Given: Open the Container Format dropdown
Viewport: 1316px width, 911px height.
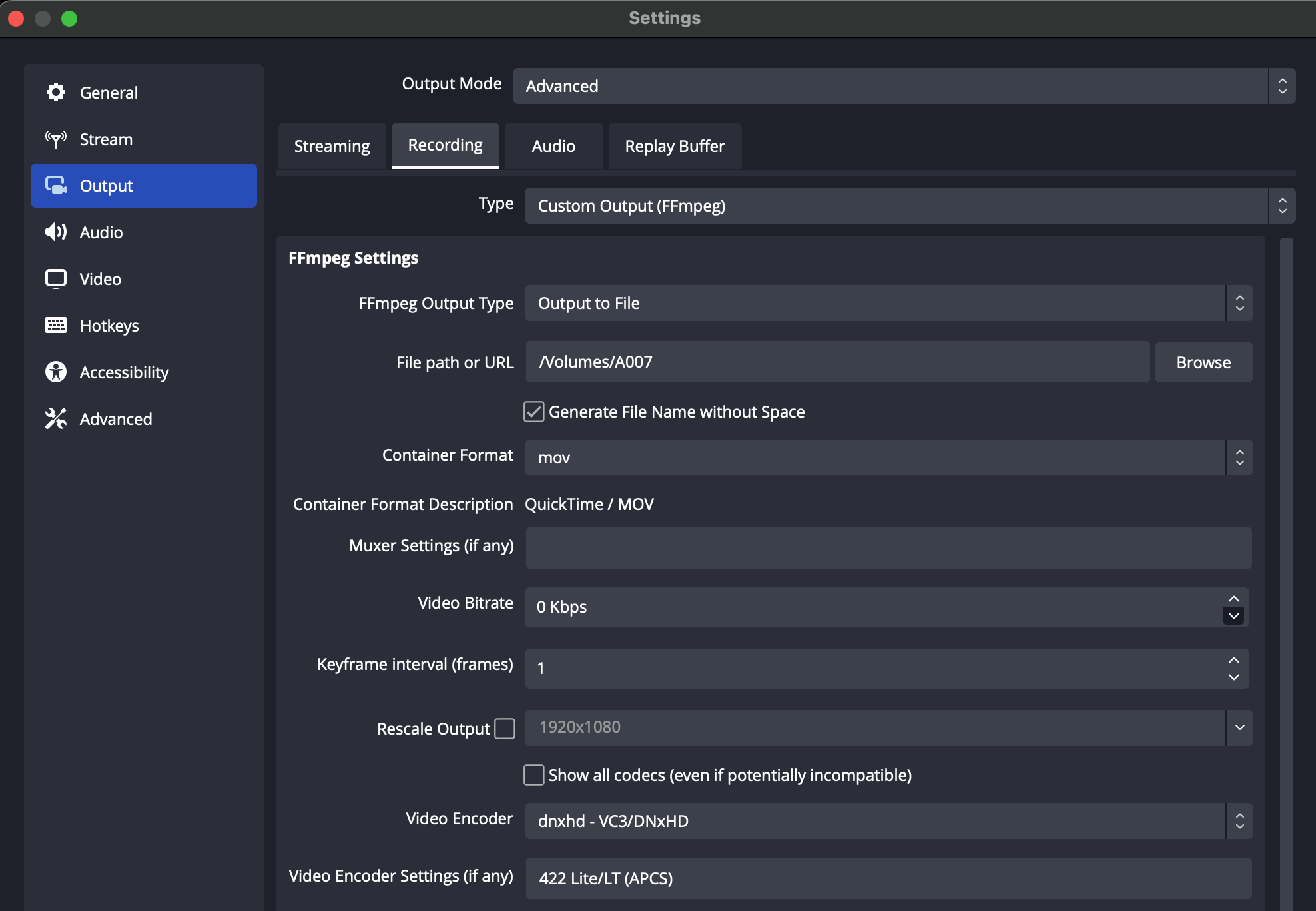Looking at the screenshot, I should [x=888, y=457].
